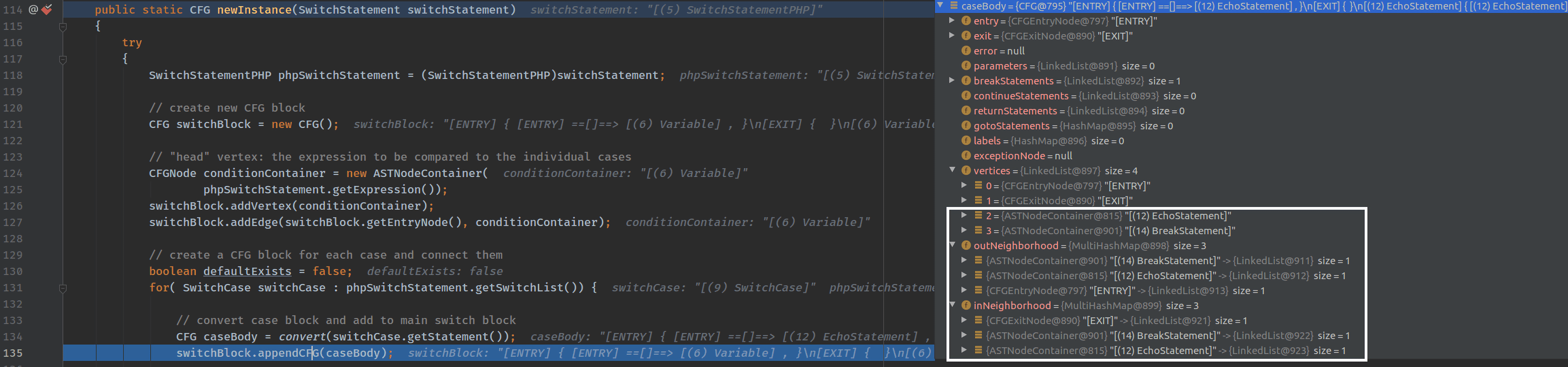Image resolution: width=1568 pixels, height=367 pixels.
Task: Expand vertices element 0 [ENTRY]
Action: (964, 185)
